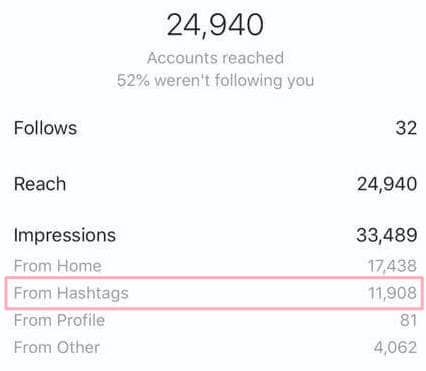Open the Reach metric label
This screenshot has width=426, height=371.
pos(40,184)
